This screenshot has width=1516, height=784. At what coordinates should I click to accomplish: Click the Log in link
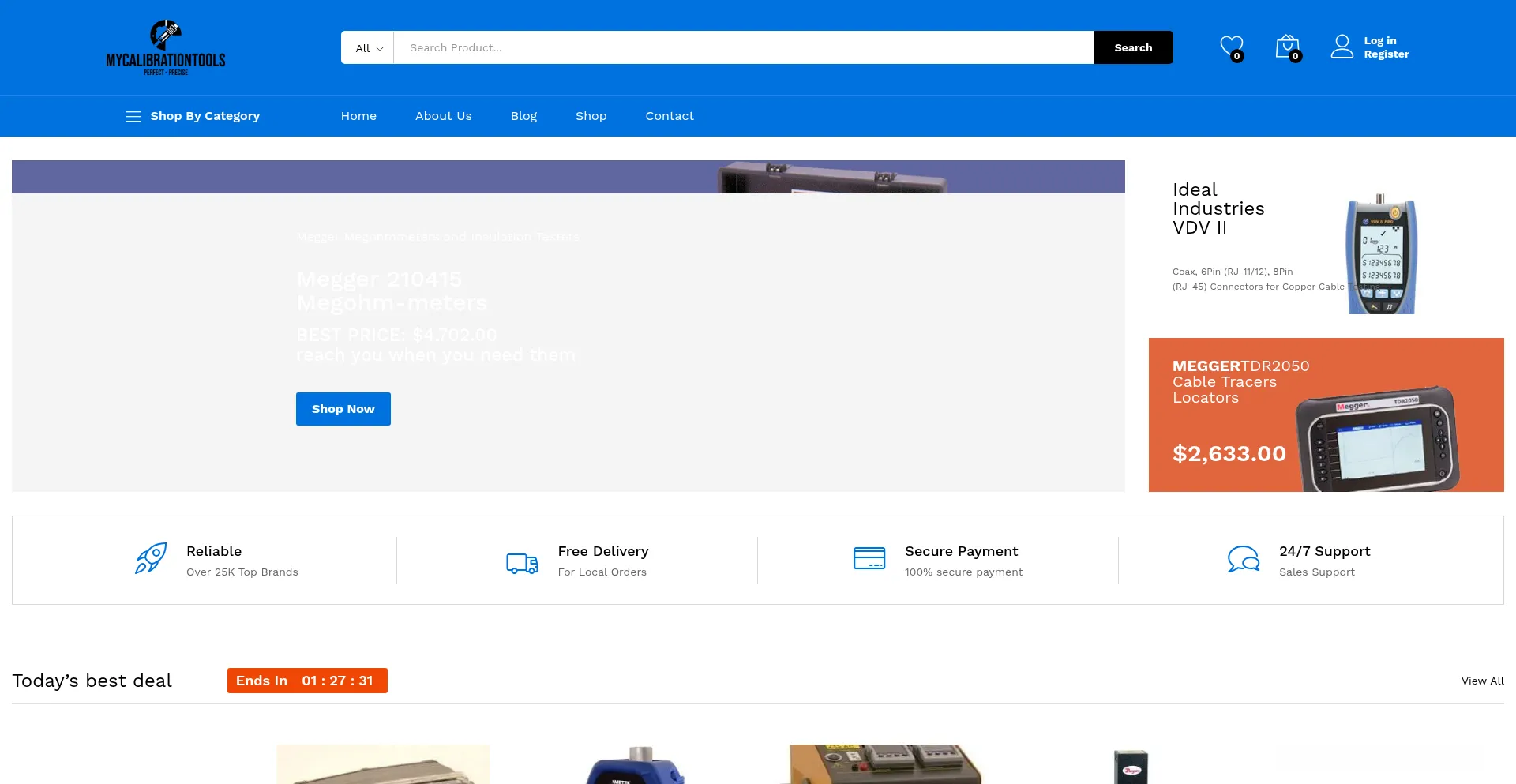click(1380, 41)
